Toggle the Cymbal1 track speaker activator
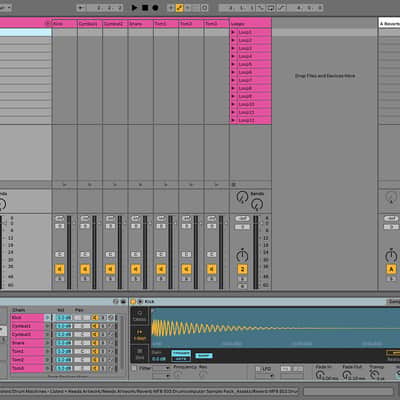The image size is (400, 400). (x=85, y=269)
